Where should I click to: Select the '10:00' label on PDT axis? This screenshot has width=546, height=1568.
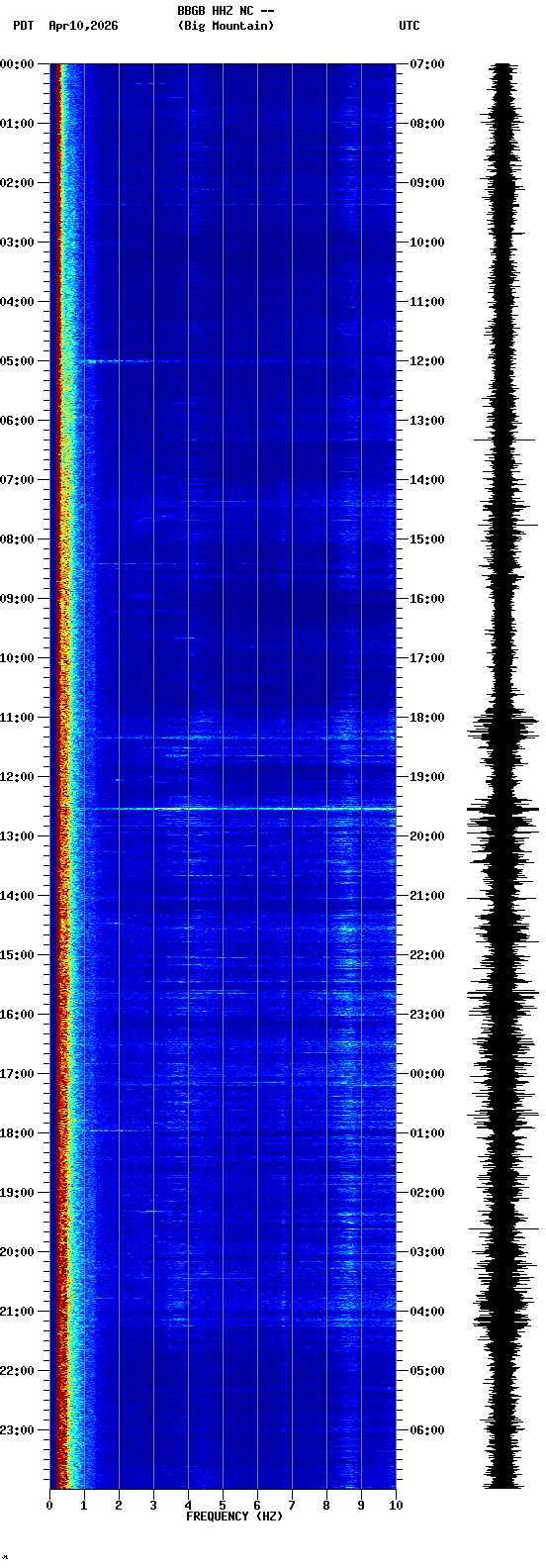tap(18, 658)
